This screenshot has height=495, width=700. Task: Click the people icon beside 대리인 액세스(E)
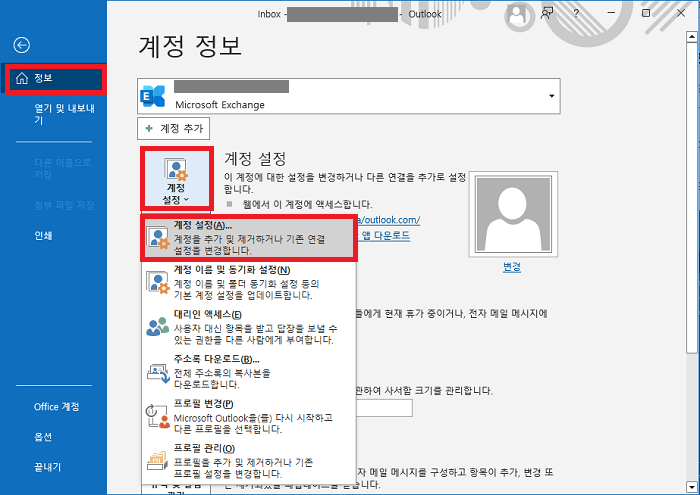[158, 327]
